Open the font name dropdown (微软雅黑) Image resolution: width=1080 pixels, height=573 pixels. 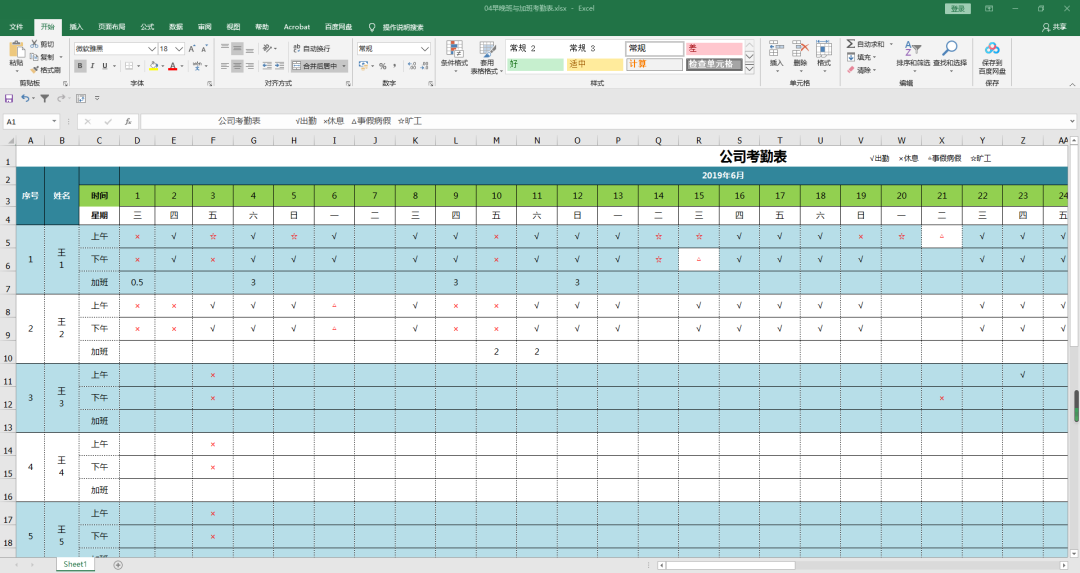tap(152, 49)
